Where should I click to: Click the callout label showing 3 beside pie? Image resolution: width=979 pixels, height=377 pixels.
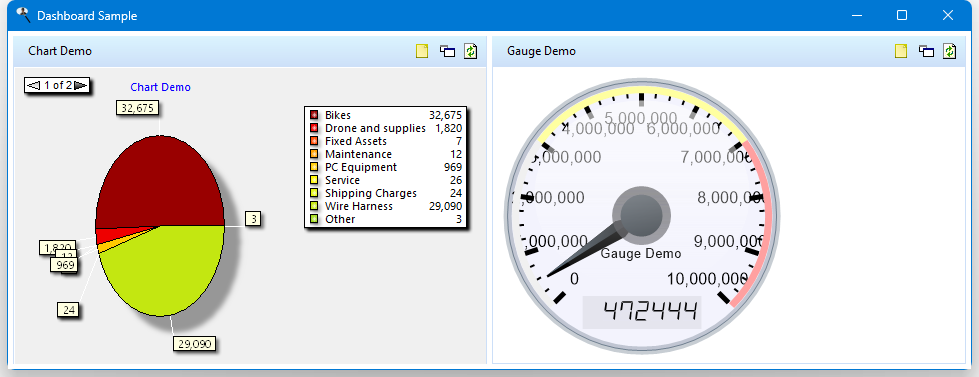tap(253, 218)
